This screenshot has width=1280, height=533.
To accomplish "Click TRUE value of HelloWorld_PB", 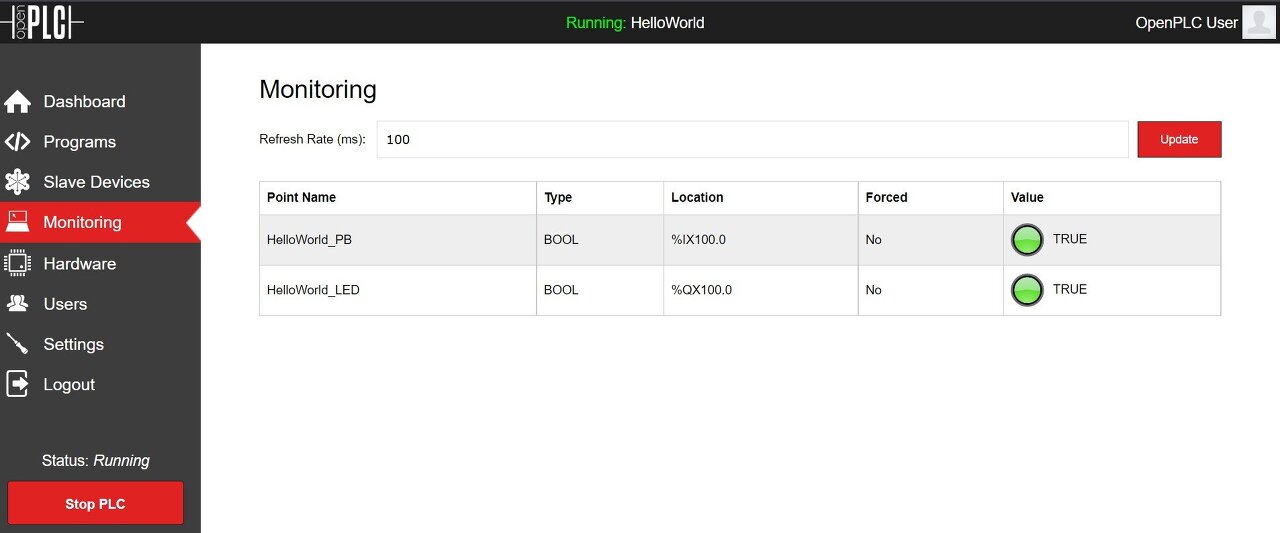I will pos(1069,239).
